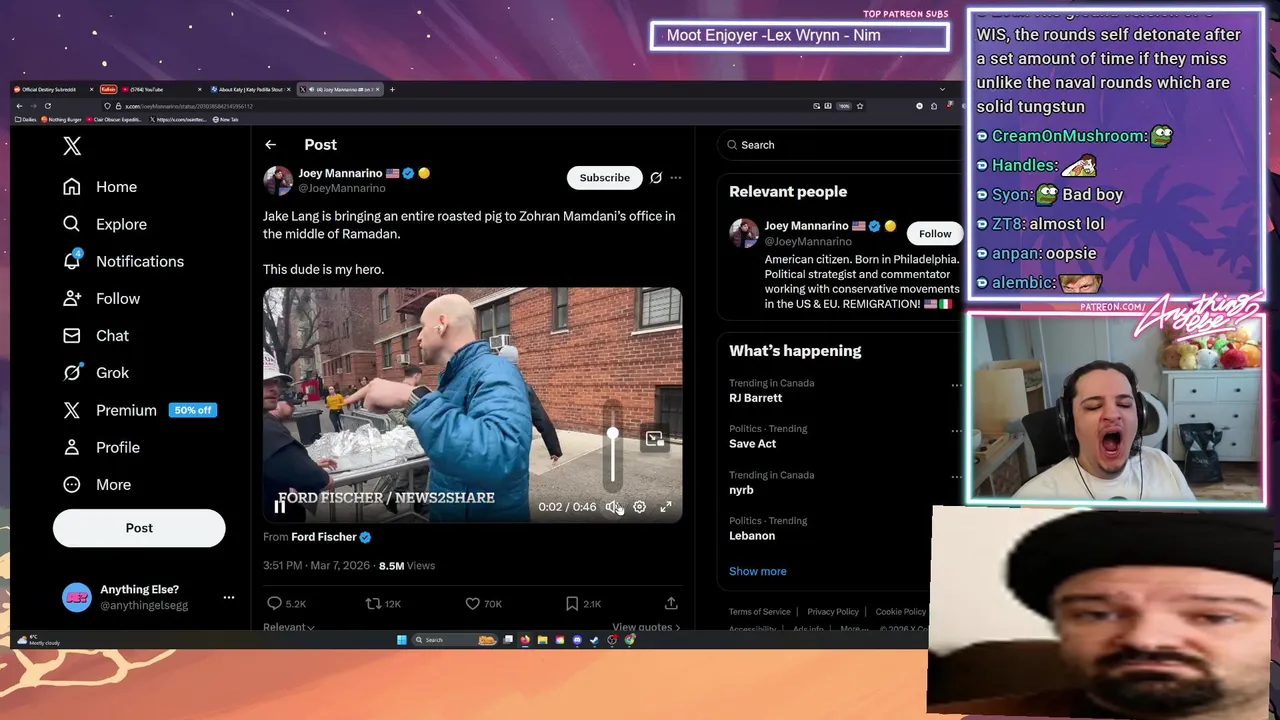Open Explore in the X sidebar
1280x720 pixels.
coord(104,224)
